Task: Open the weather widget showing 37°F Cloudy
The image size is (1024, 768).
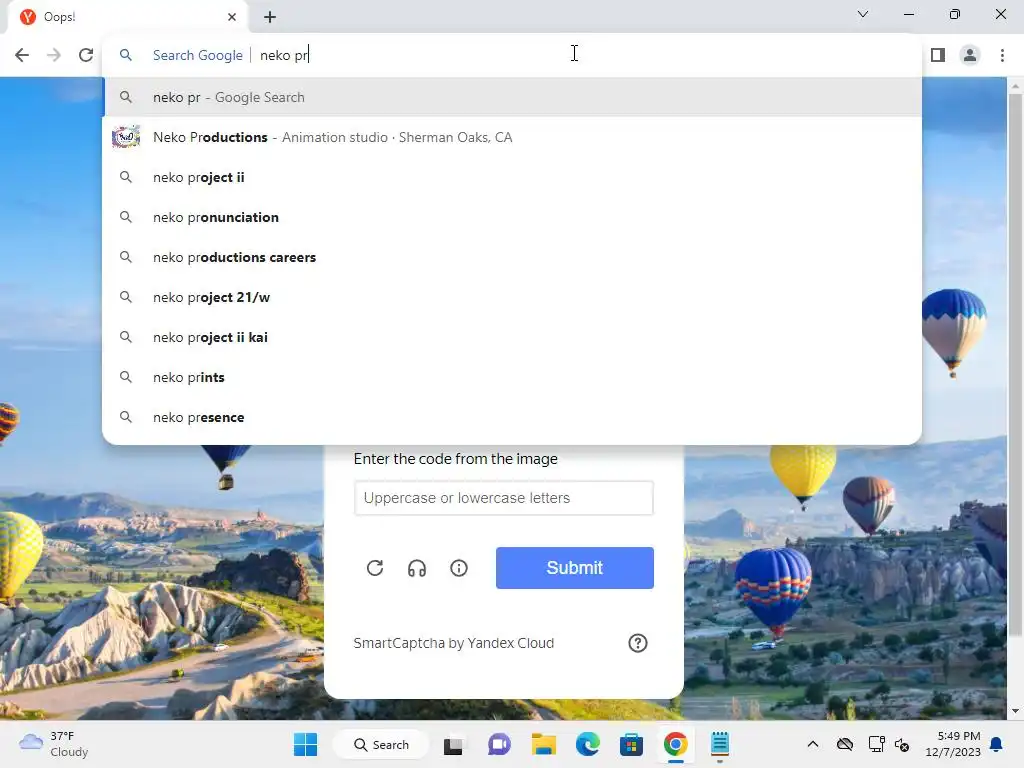Action: pyautogui.click(x=54, y=744)
